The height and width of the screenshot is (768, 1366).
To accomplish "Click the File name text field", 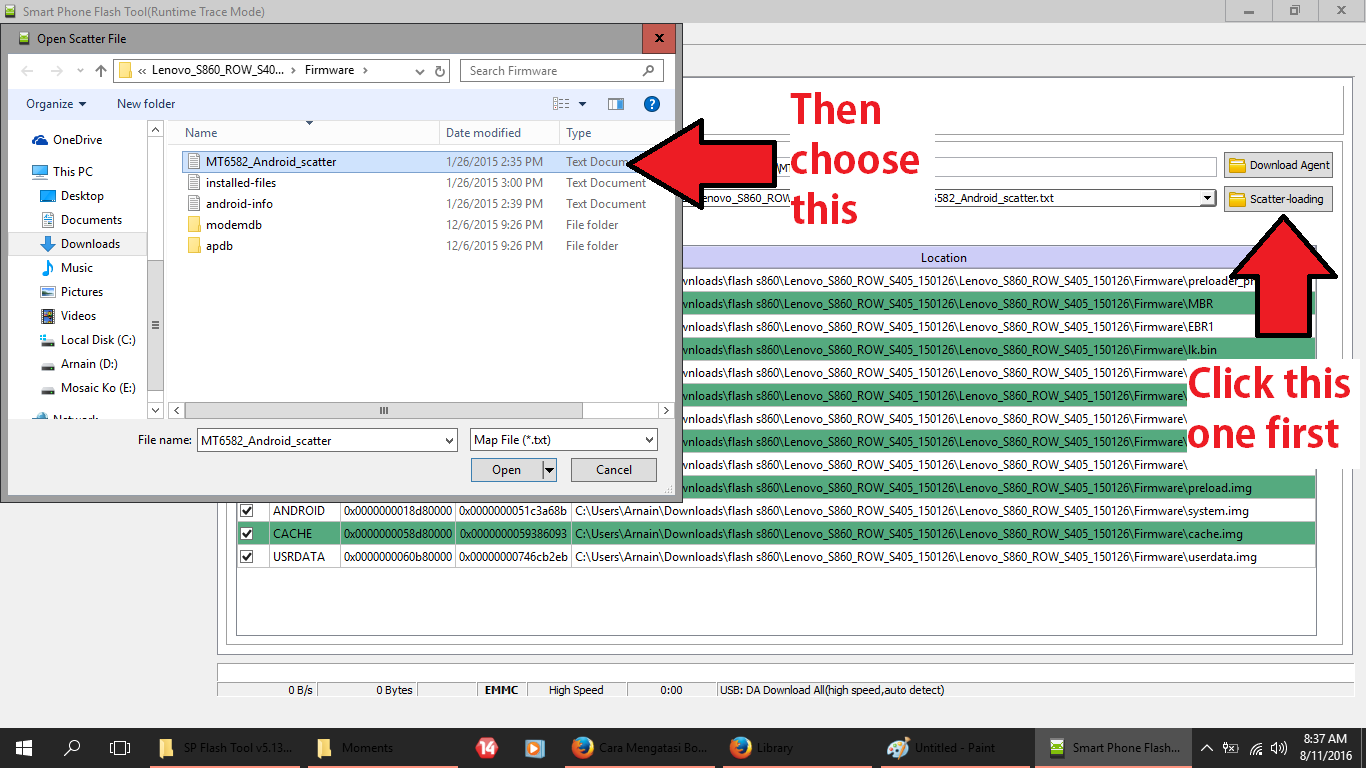I will 319,440.
